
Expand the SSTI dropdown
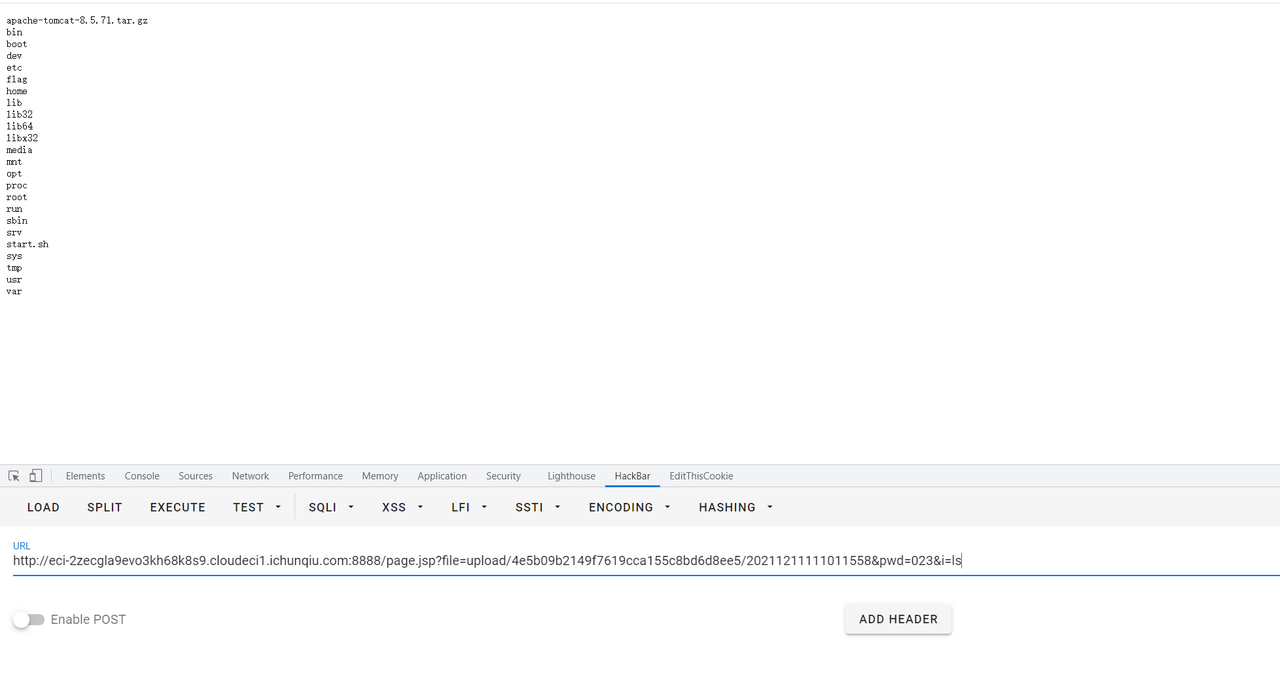click(538, 507)
